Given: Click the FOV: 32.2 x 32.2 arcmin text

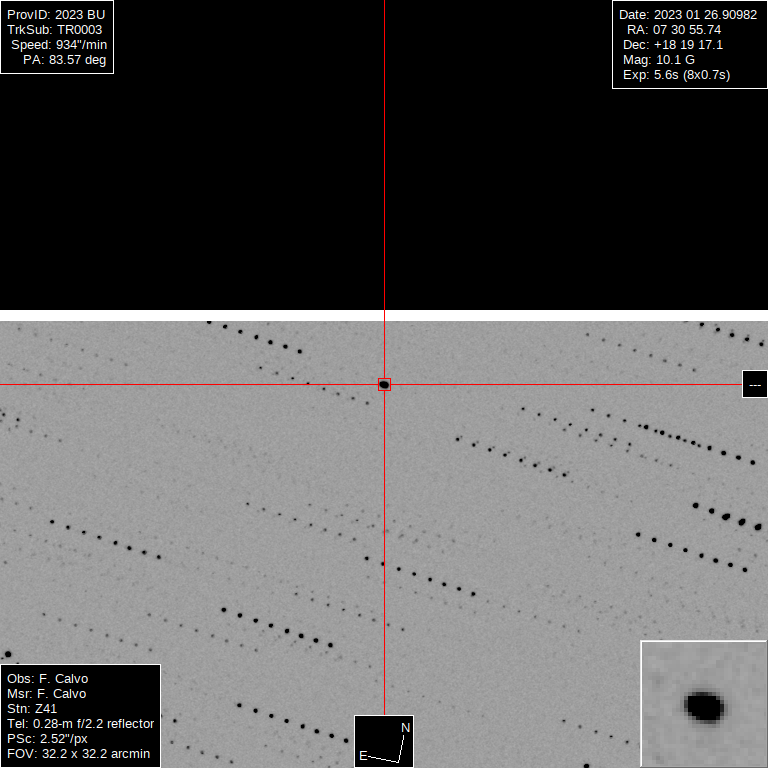Looking at the screenshot, I should 78,753.
